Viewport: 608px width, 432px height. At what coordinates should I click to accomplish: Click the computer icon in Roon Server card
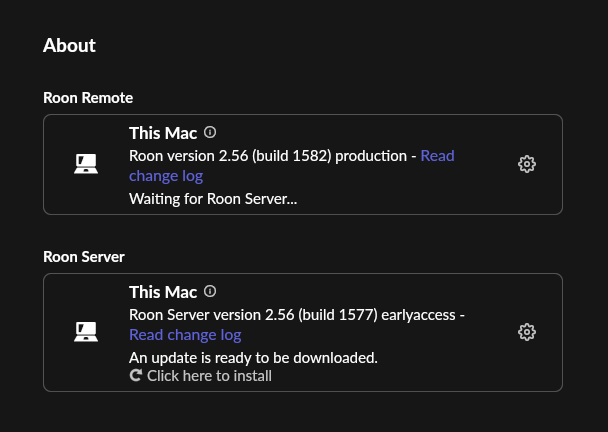86,332
